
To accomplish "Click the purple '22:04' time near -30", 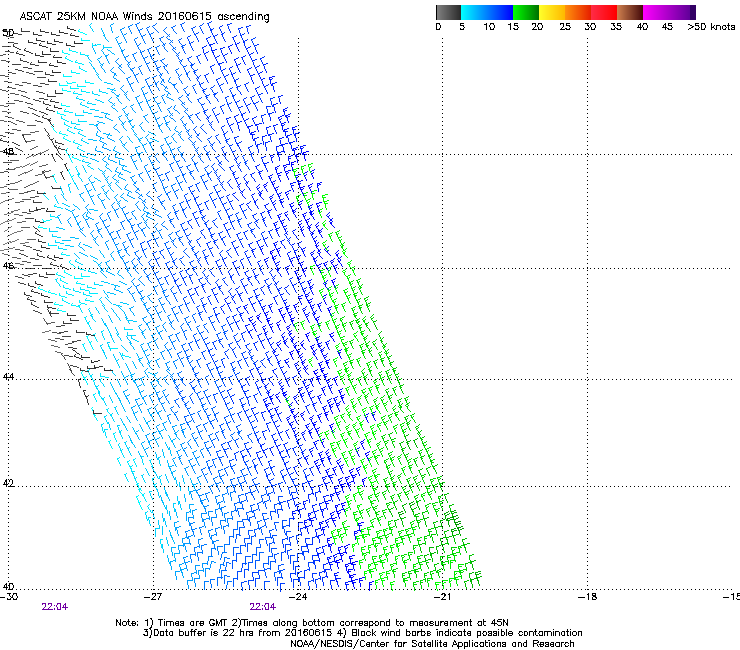I will [x=55, y=607].
